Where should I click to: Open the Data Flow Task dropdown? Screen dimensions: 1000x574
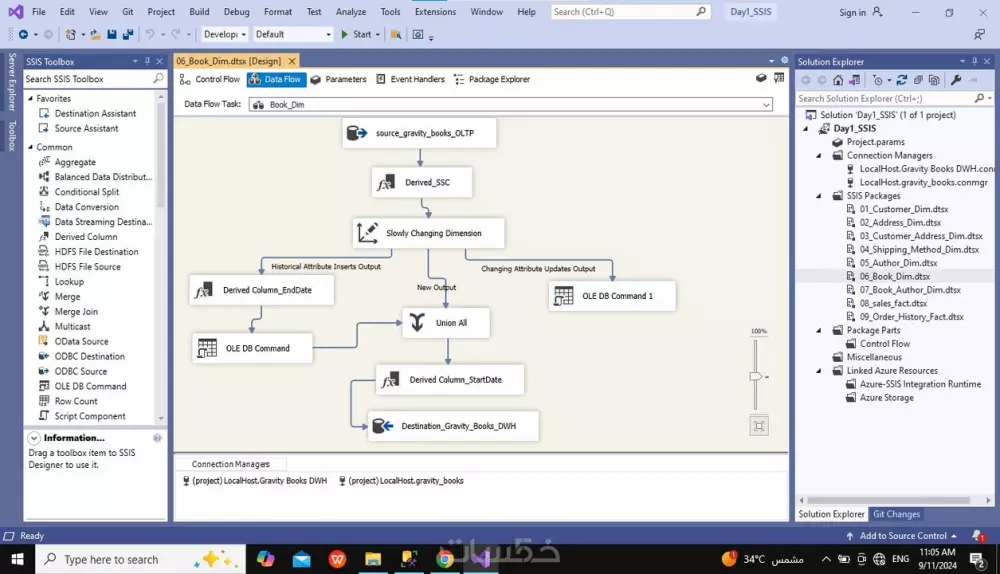click(x=766, y=105)
